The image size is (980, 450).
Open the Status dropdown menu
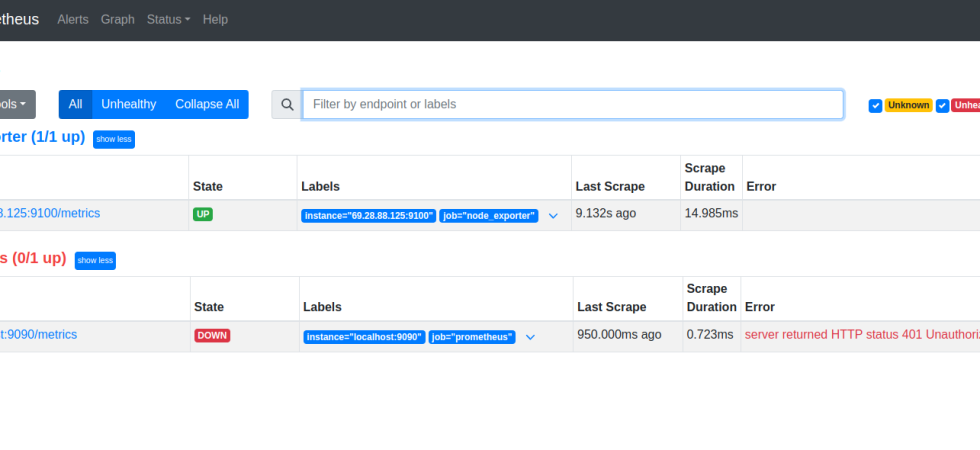pos(168,20)
